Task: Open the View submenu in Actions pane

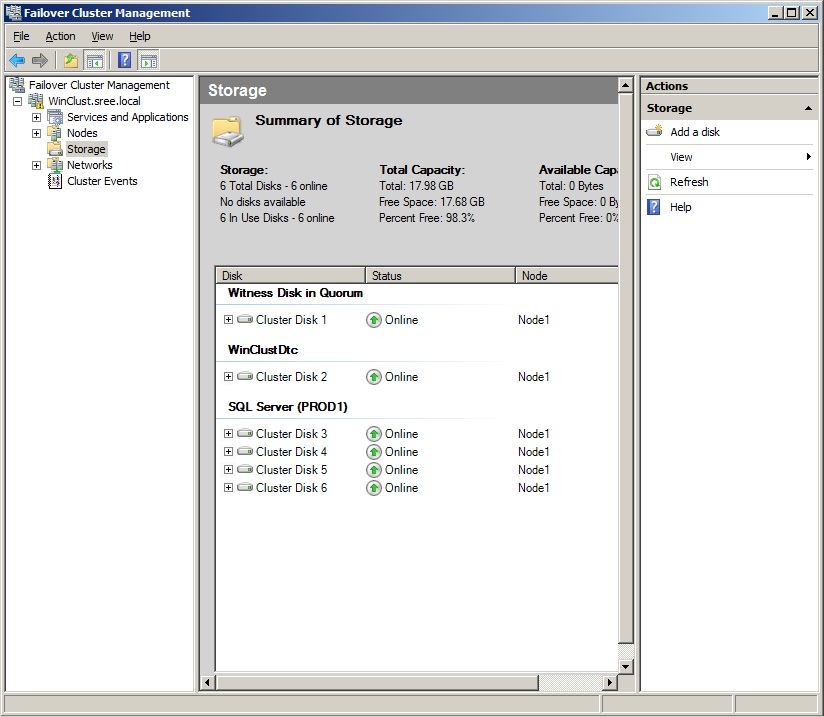Action: pos(681,157)
